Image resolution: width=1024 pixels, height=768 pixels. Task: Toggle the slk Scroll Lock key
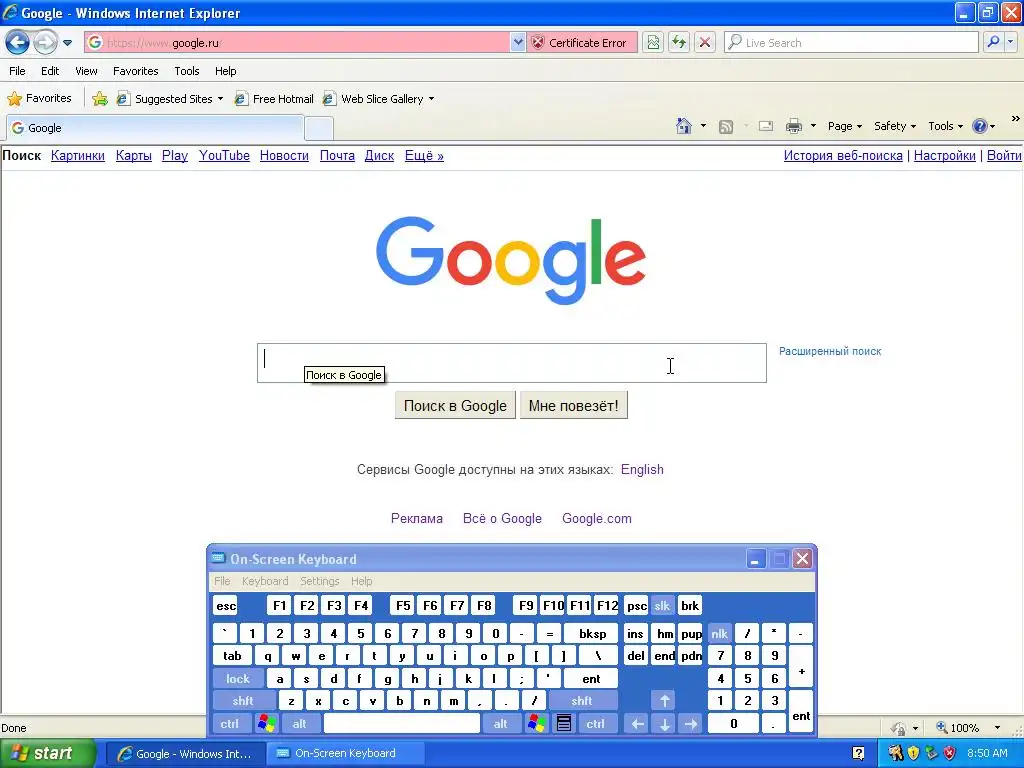click(x=662, y=606)
